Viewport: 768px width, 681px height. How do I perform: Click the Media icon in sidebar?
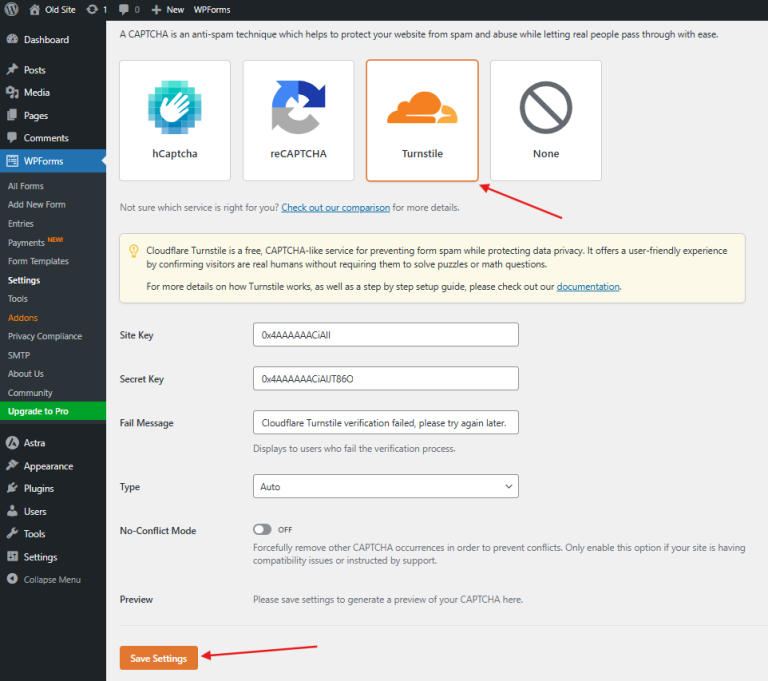pyautogui.click(x=12, y=92)
